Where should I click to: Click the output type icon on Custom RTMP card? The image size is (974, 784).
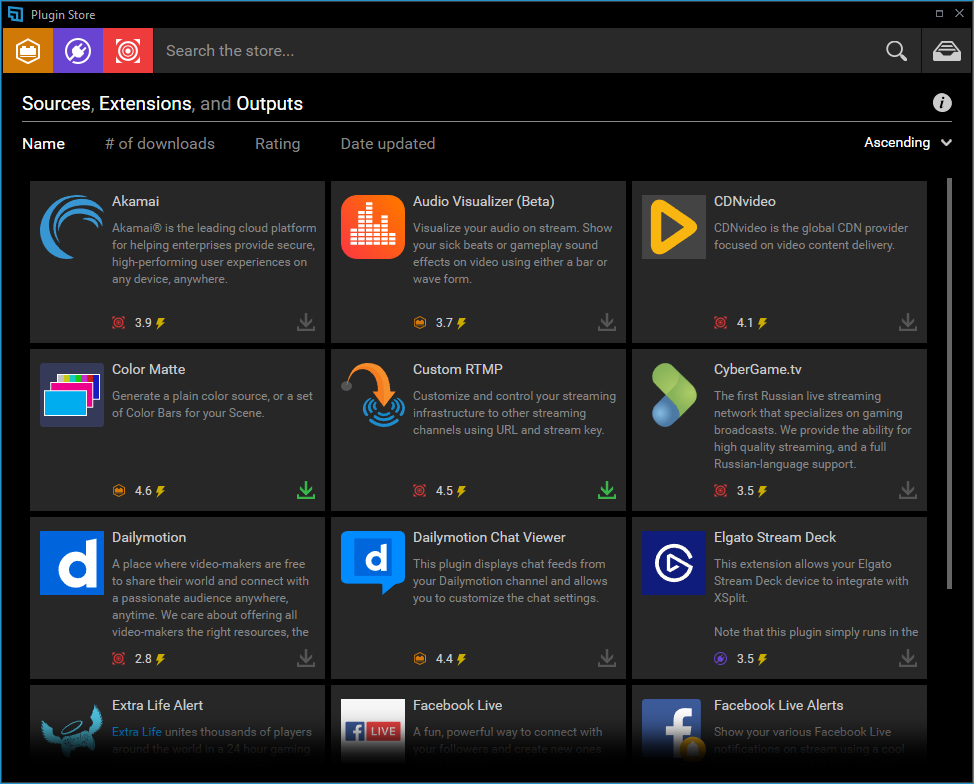click(x=420, y=491)
